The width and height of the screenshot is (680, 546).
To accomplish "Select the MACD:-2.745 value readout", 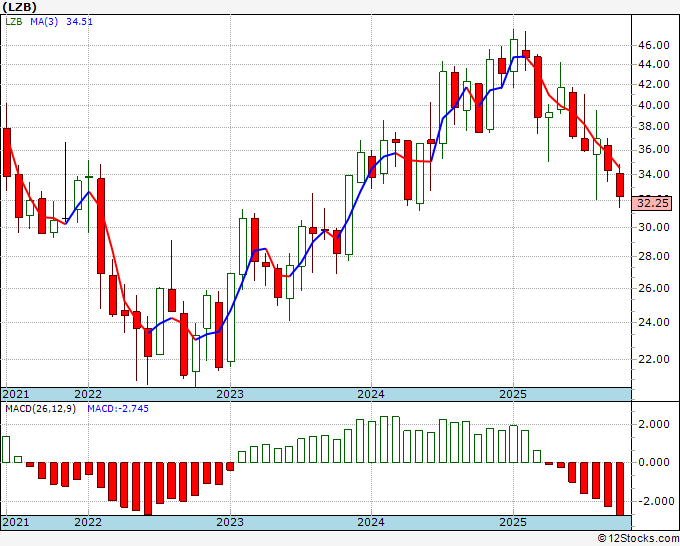I will pos(118,409).
